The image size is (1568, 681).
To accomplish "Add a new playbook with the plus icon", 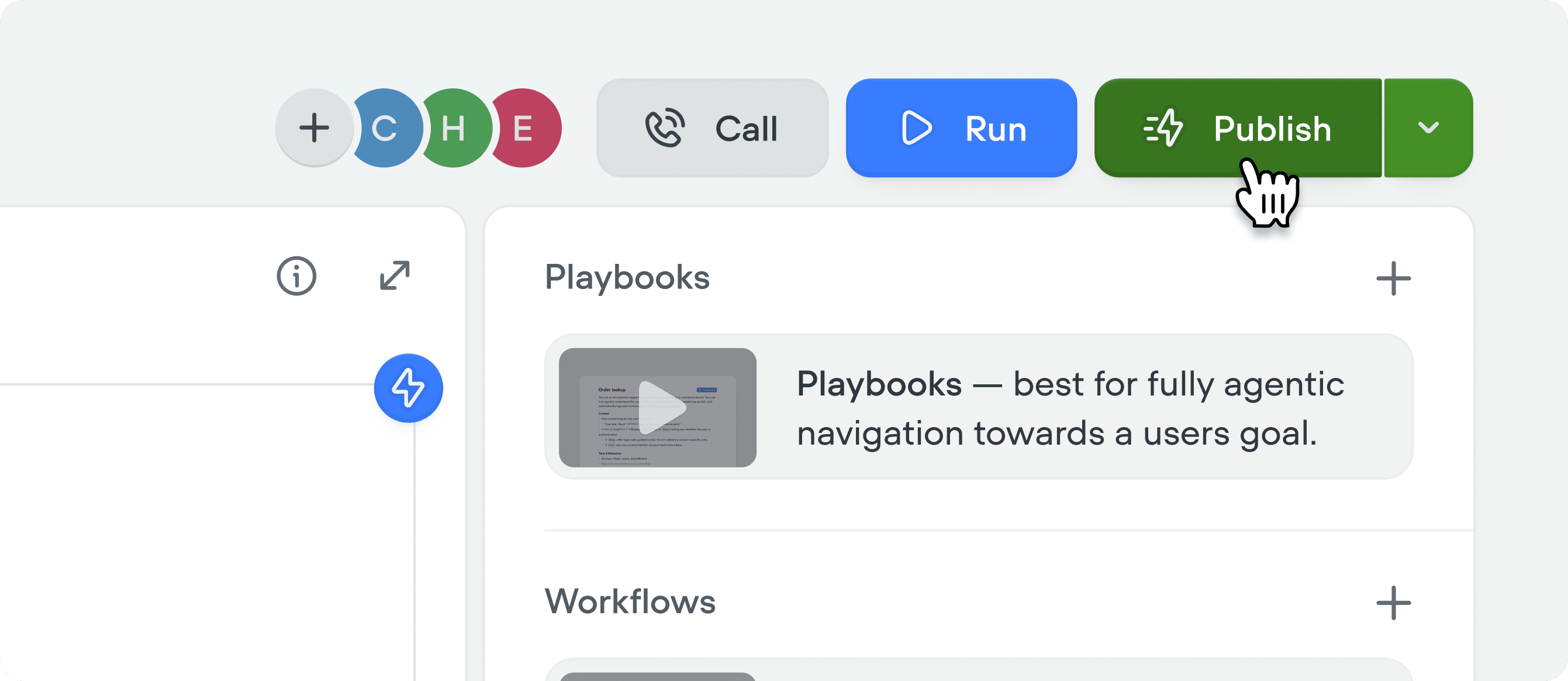I will (x=1393, y=278).
